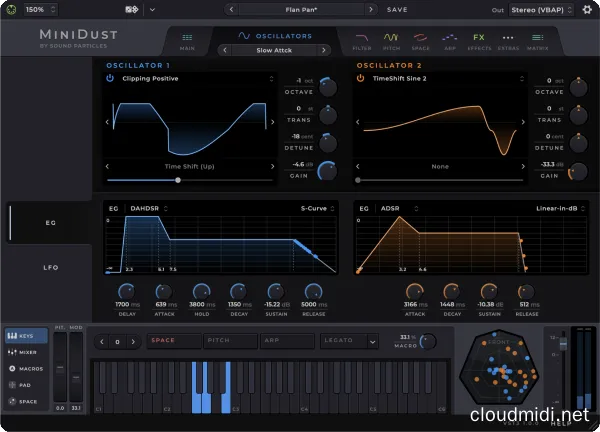Select the EG side tab

[x=51, y=223]
